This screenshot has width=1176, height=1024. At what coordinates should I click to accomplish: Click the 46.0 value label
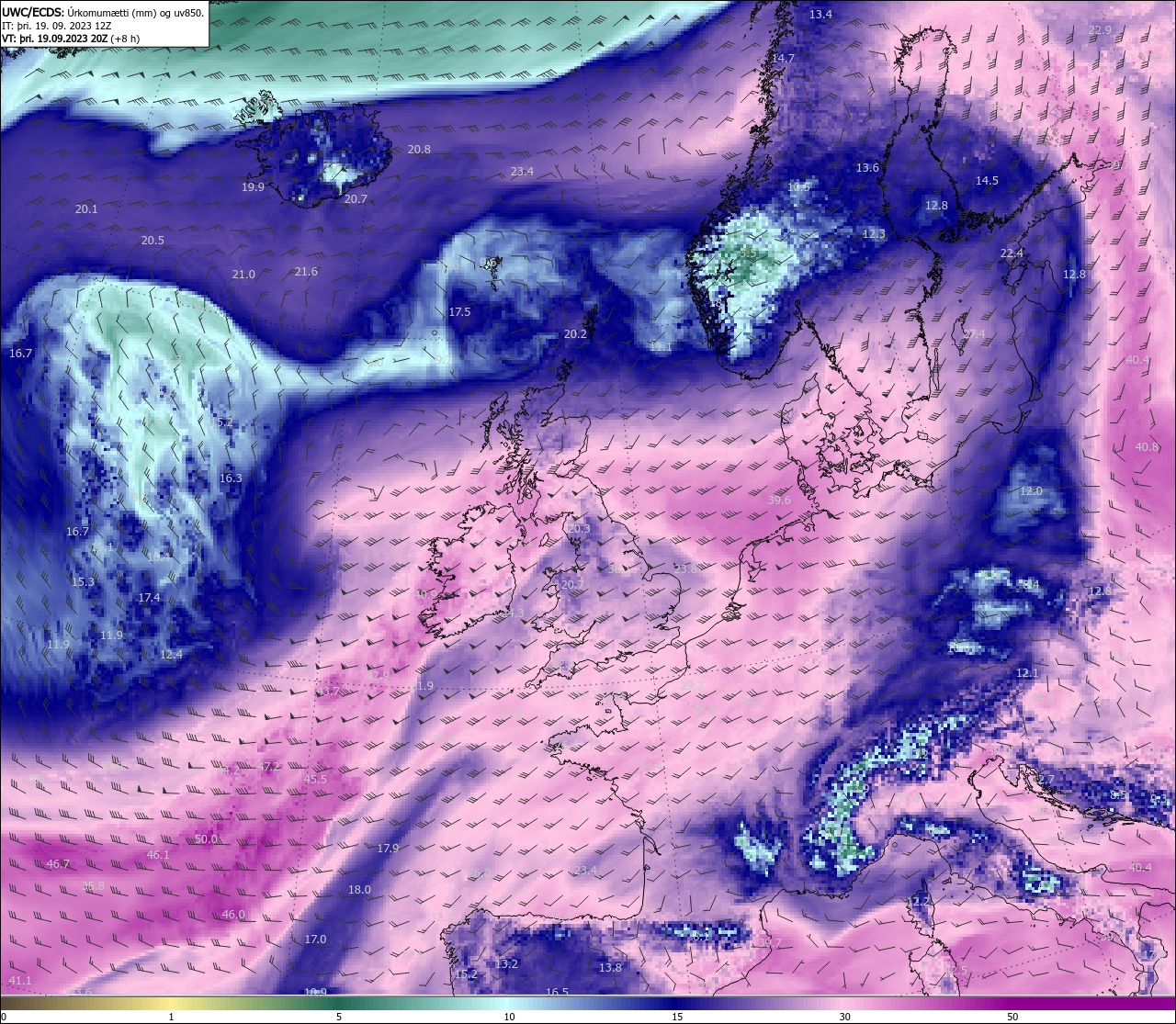tap(233, 915)
